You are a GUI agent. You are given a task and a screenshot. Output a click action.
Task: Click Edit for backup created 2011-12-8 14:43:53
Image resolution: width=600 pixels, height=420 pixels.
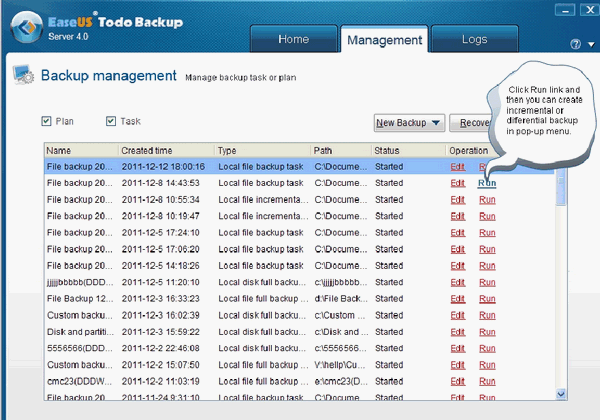(458, 183)
